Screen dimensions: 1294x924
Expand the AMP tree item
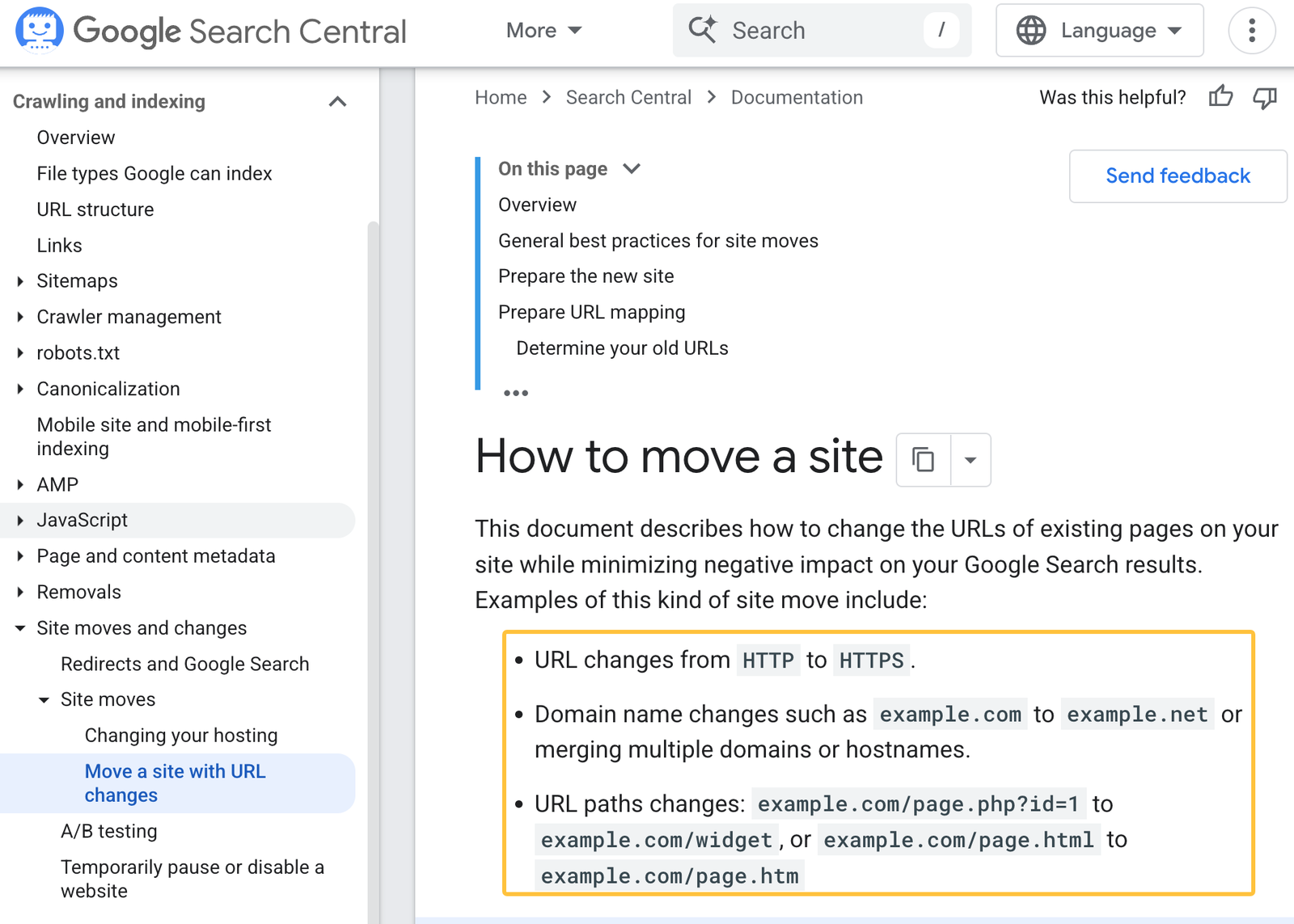click(x=20, y=485)
